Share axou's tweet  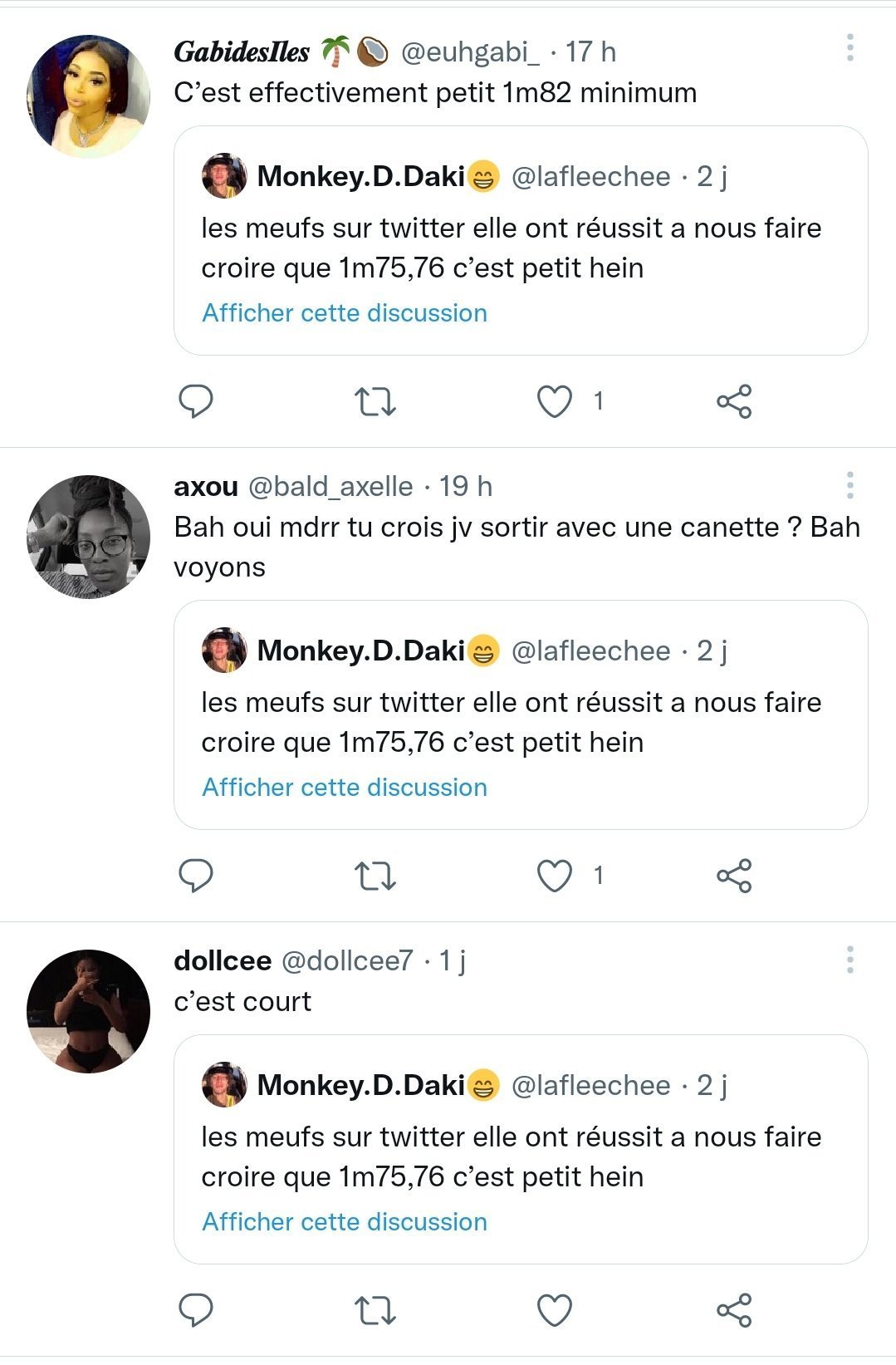click(x=734, y=876)
